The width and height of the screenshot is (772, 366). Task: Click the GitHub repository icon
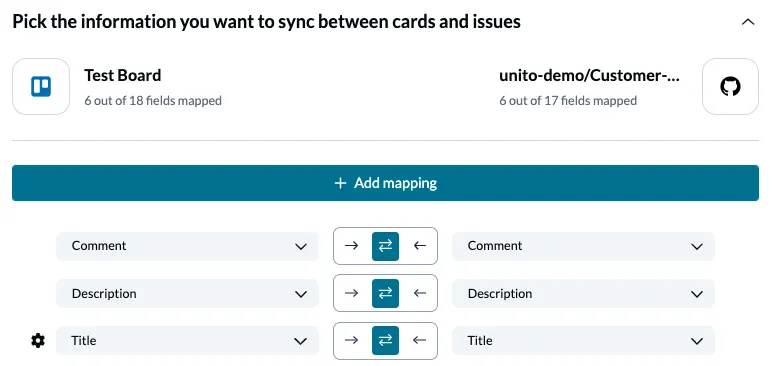tap(730, 87)
